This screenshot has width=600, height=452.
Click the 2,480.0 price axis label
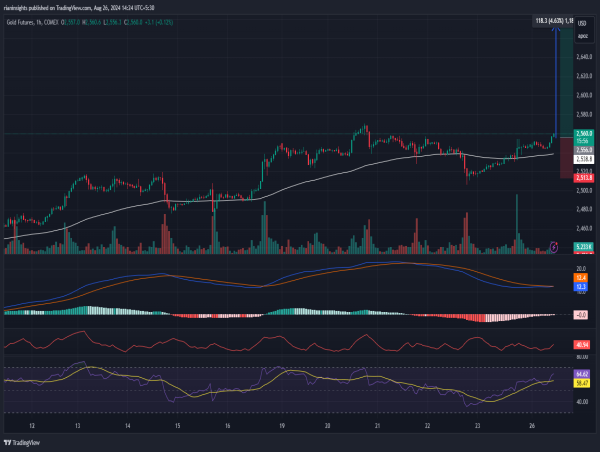point(584,209)
